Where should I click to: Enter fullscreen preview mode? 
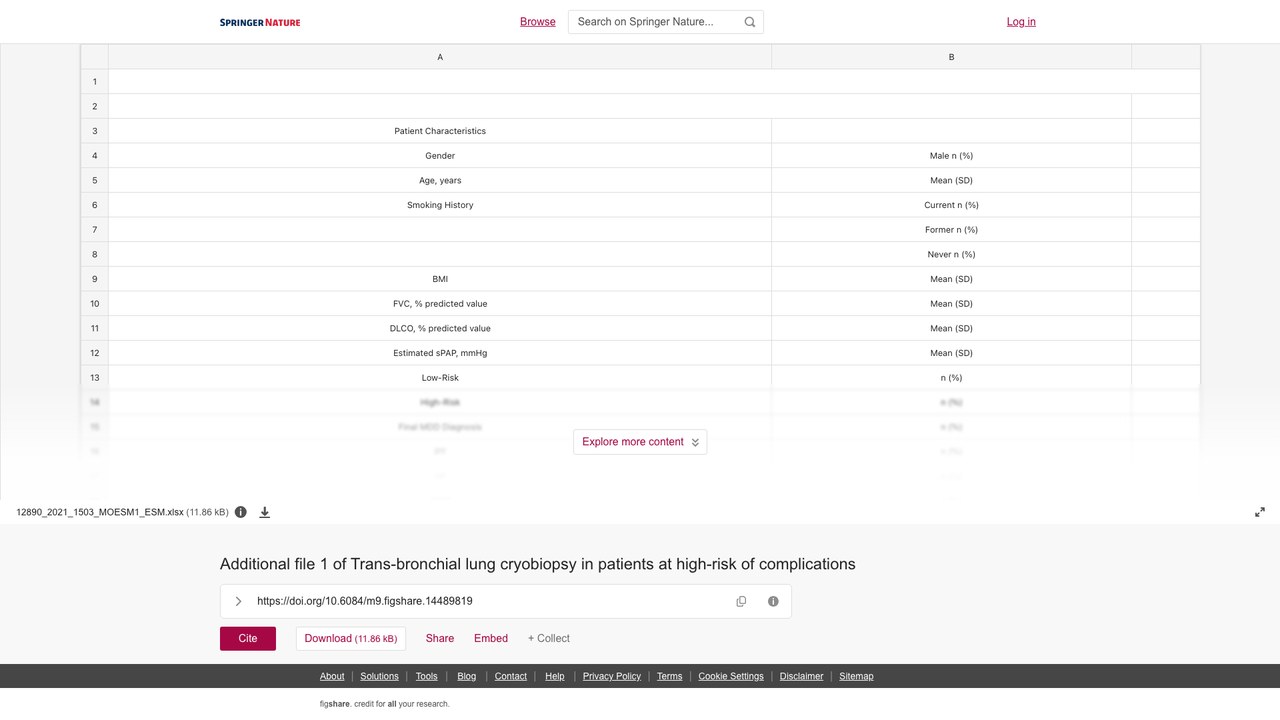point(1260,512)
